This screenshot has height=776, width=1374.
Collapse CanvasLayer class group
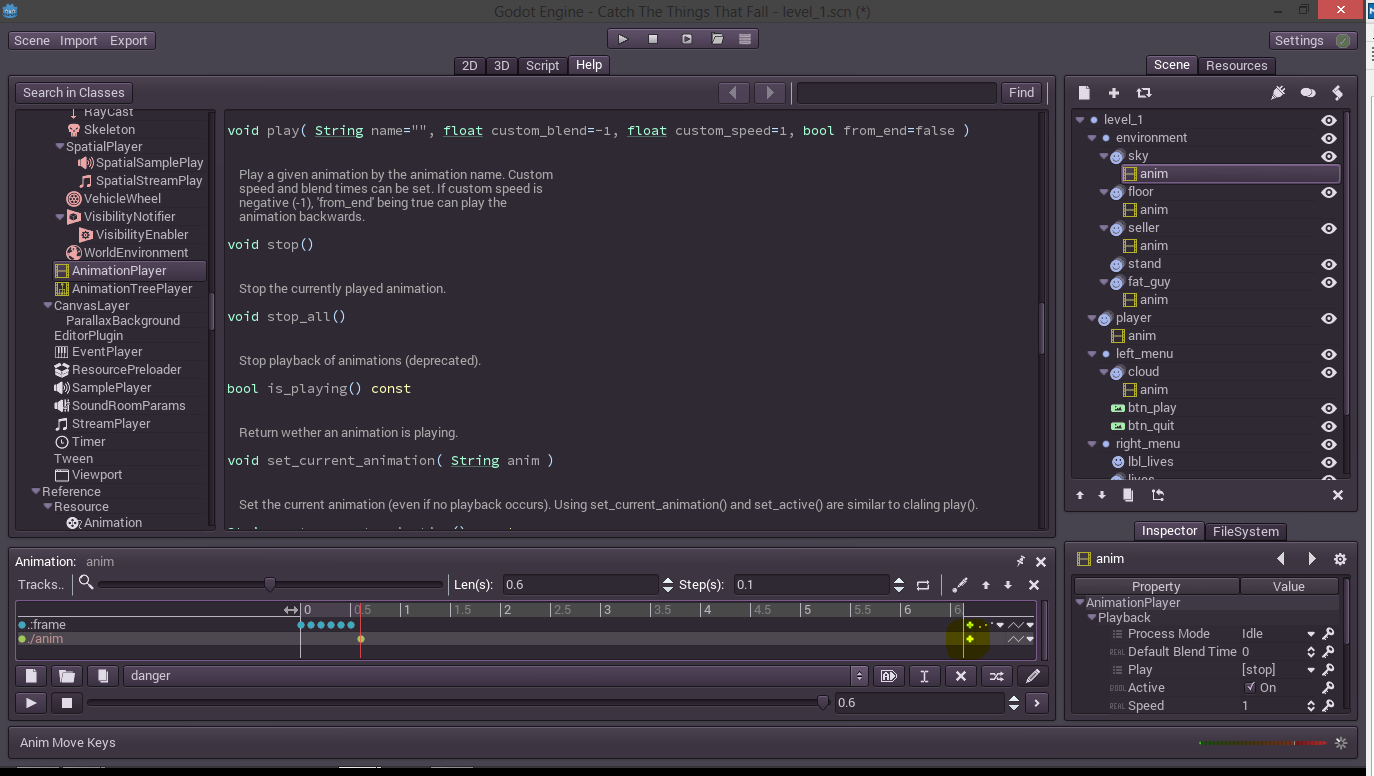click(x=47, y=306)
